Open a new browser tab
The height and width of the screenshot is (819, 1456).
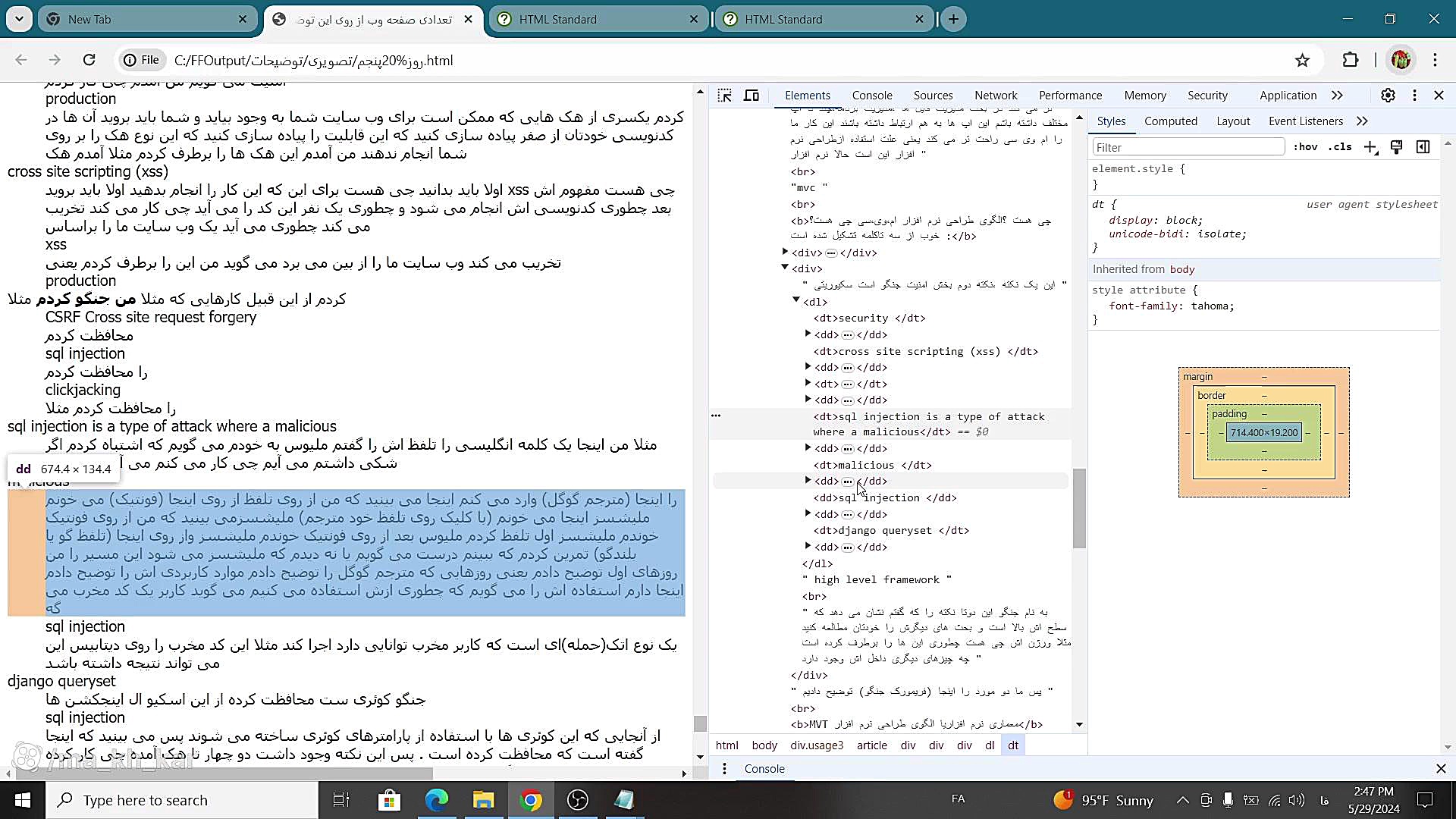[953, 19]
